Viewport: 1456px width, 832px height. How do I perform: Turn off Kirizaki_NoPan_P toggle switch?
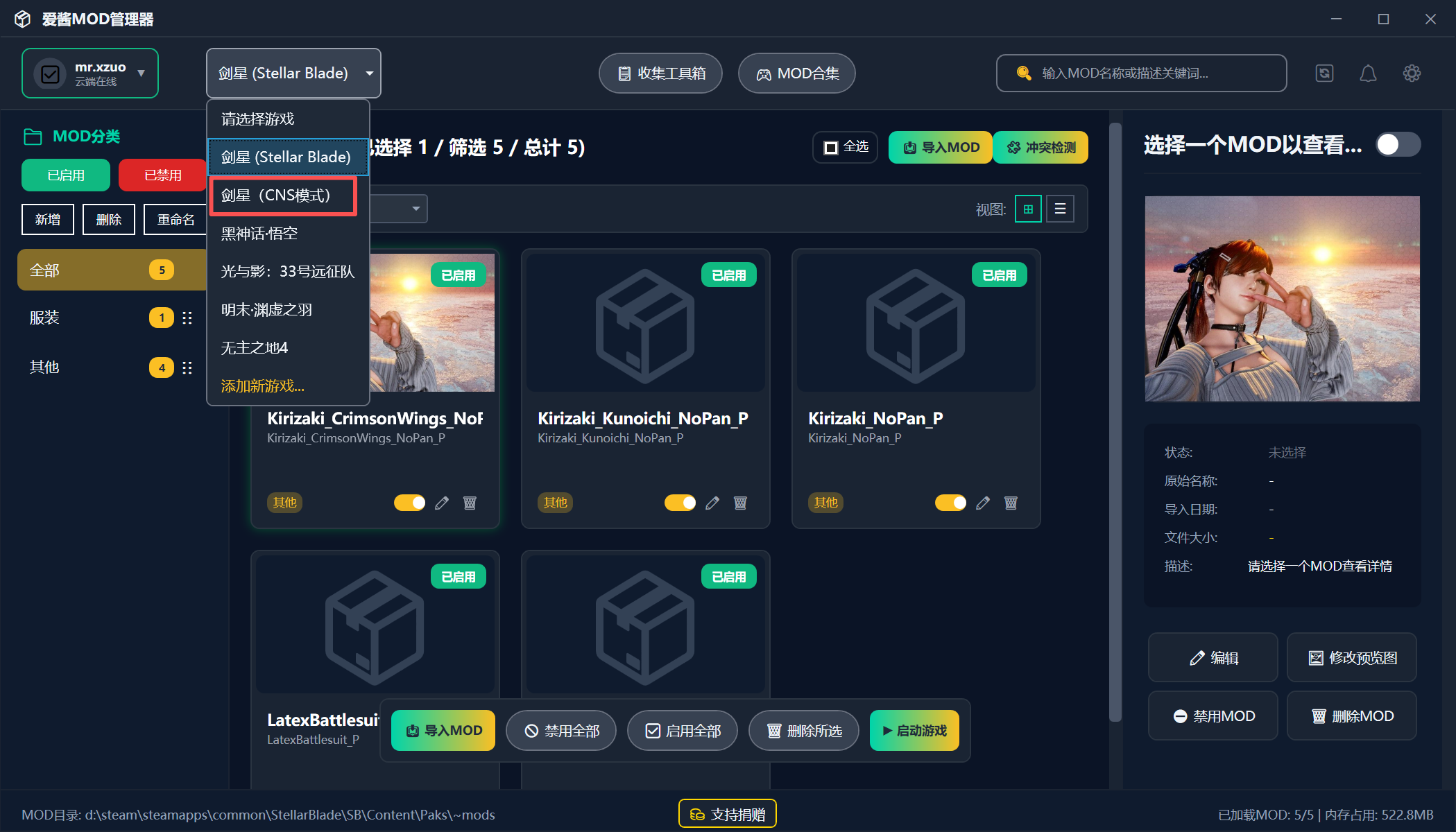pyautogui.click(x=950, y=503)
